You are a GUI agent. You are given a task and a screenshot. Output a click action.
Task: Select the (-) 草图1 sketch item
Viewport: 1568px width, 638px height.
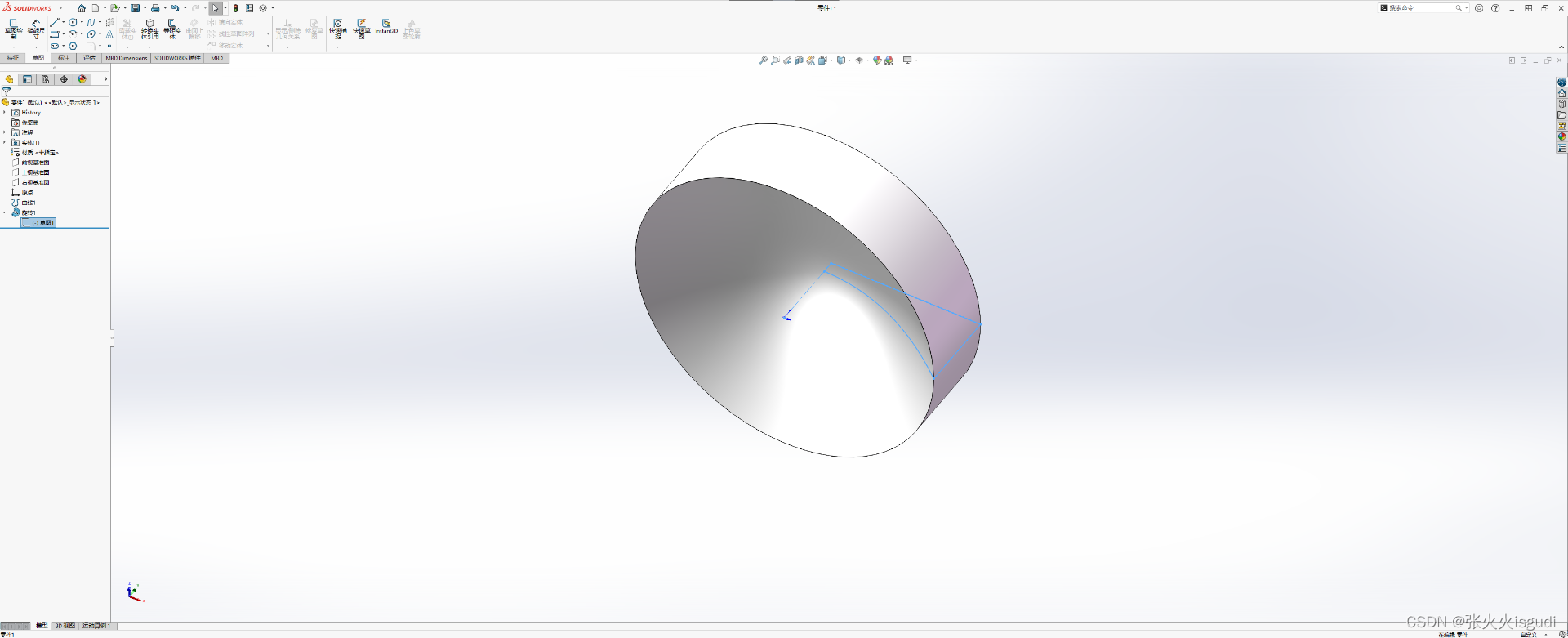coord(38,222)
